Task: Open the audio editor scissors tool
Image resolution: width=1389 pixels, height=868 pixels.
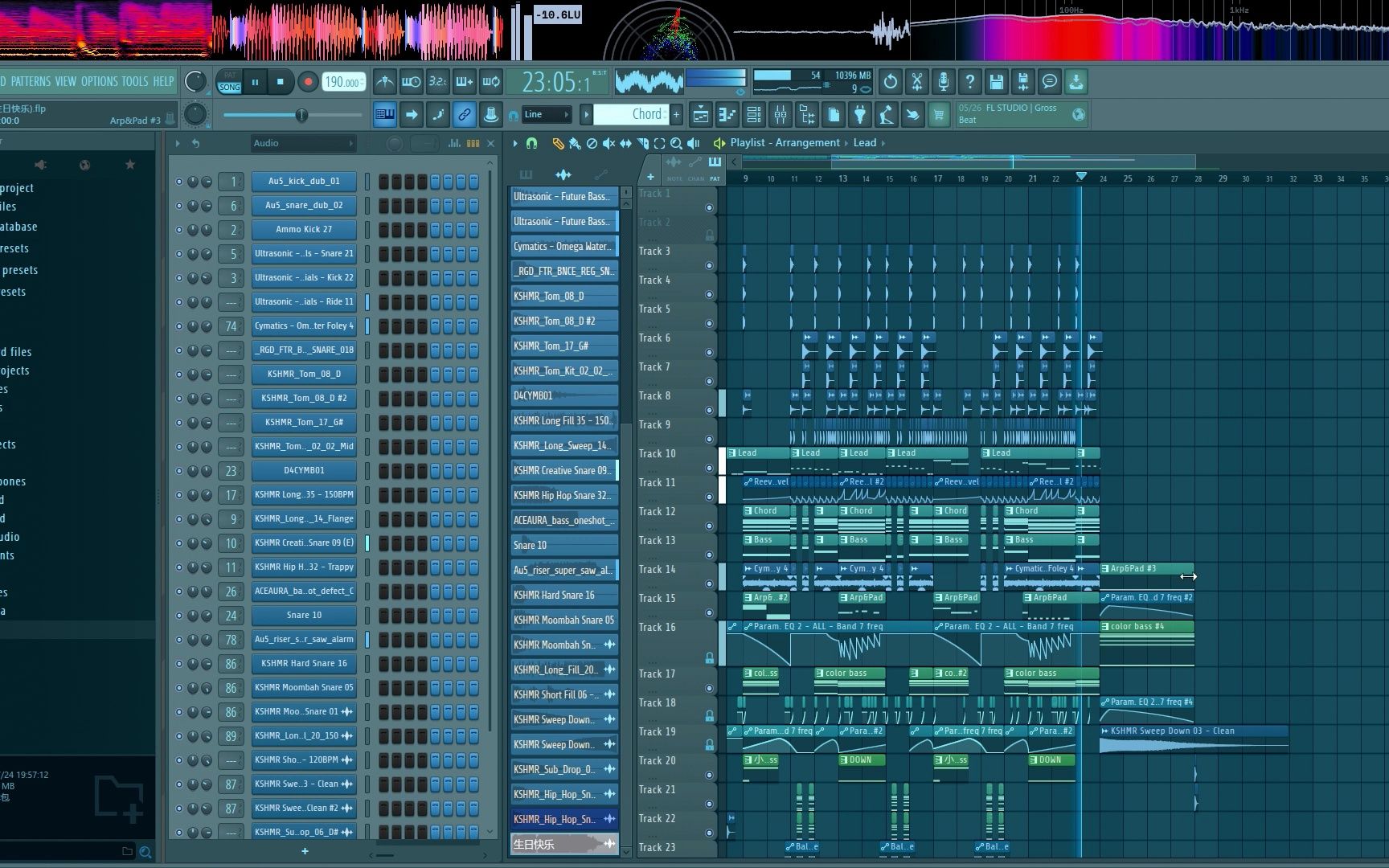Action: pos(916,81)
